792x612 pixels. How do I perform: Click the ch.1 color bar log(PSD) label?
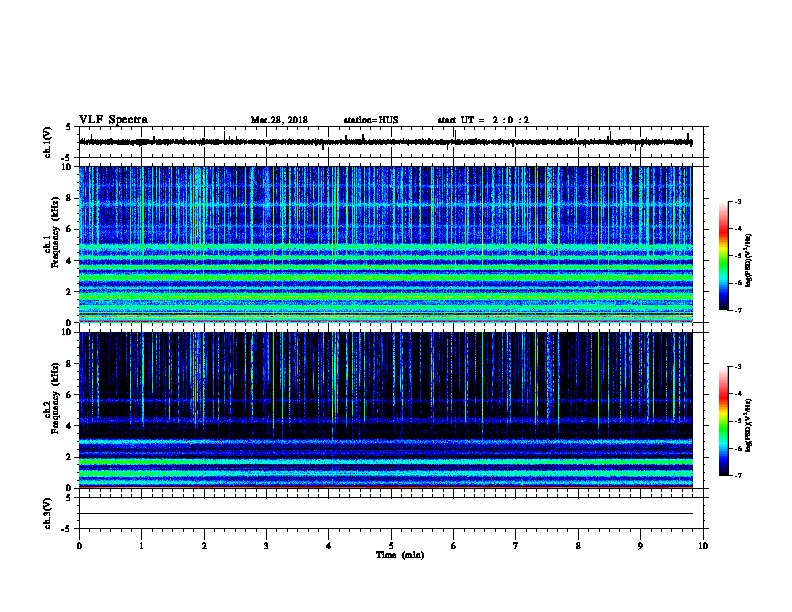pyautogui.click(x=748, y=261)
